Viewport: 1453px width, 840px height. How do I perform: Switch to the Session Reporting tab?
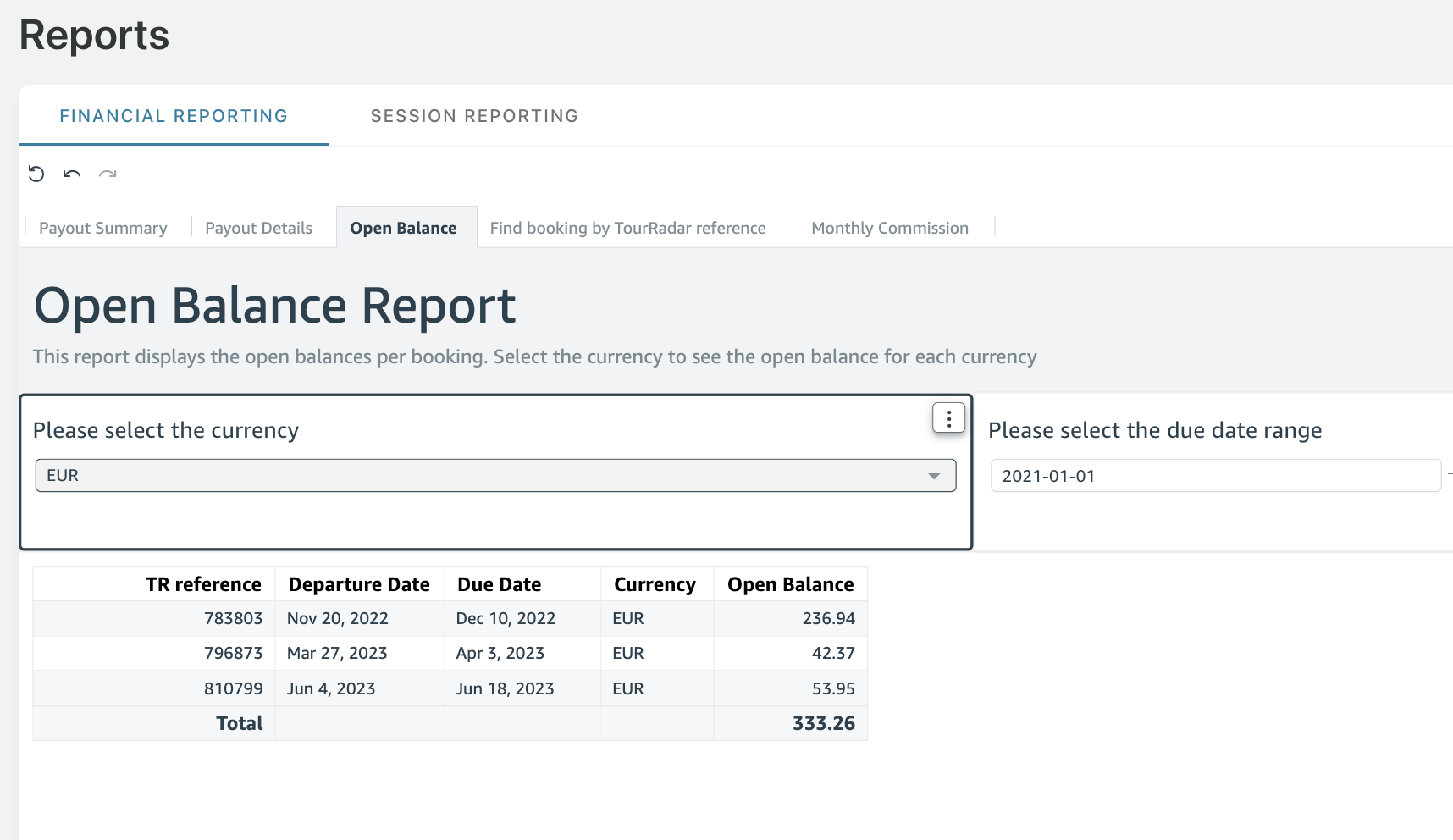pyautogui.click(x=474, y=116)
